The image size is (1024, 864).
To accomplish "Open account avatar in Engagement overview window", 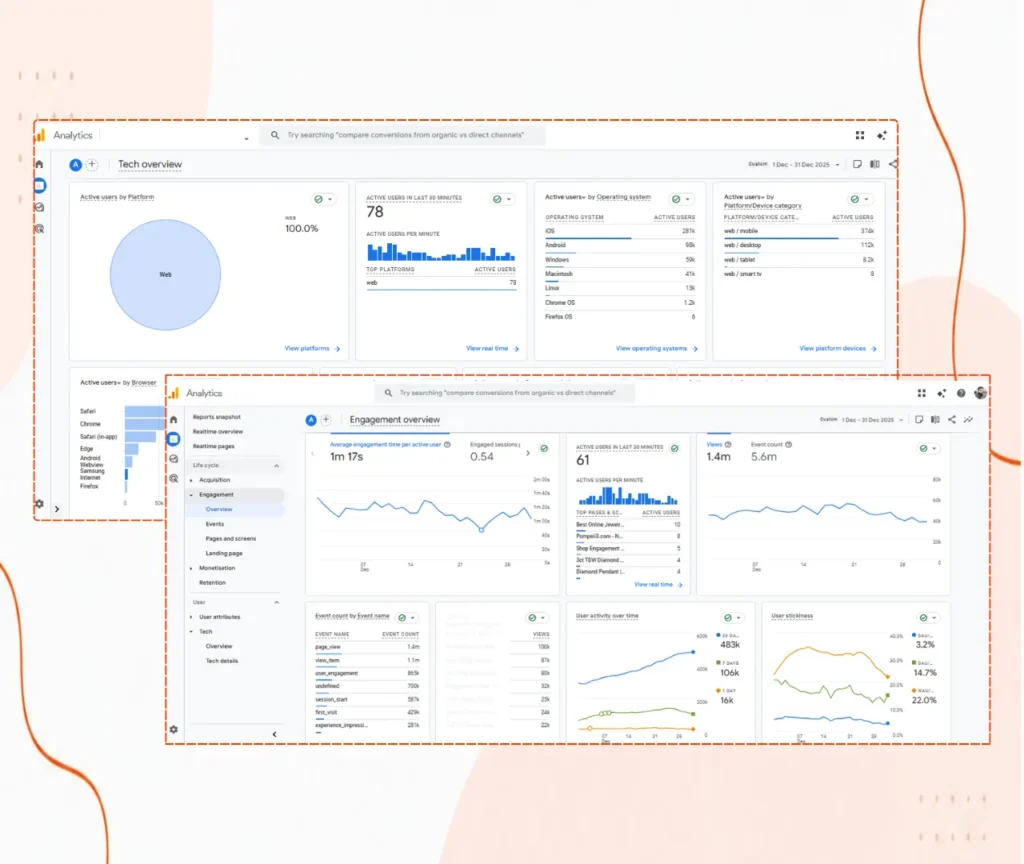I will [980, 393].
